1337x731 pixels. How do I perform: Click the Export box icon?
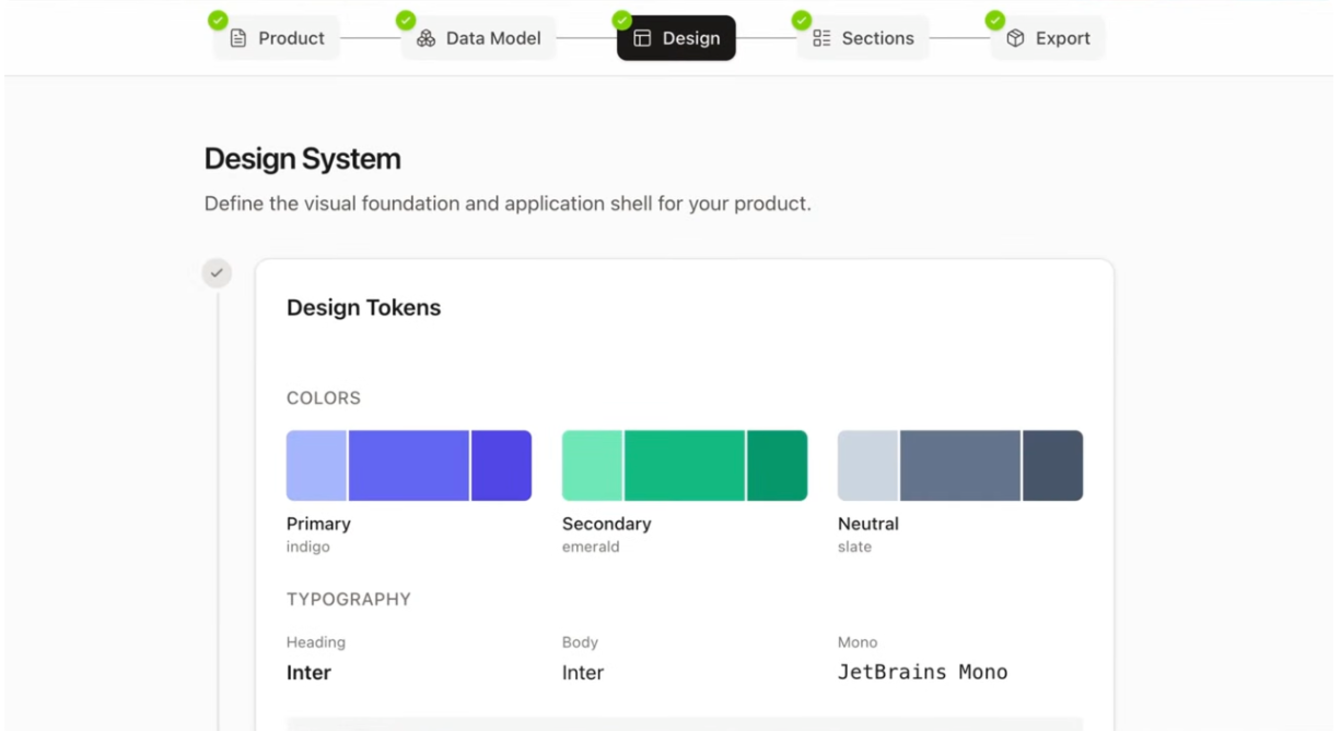click(x=1015, y=38)
